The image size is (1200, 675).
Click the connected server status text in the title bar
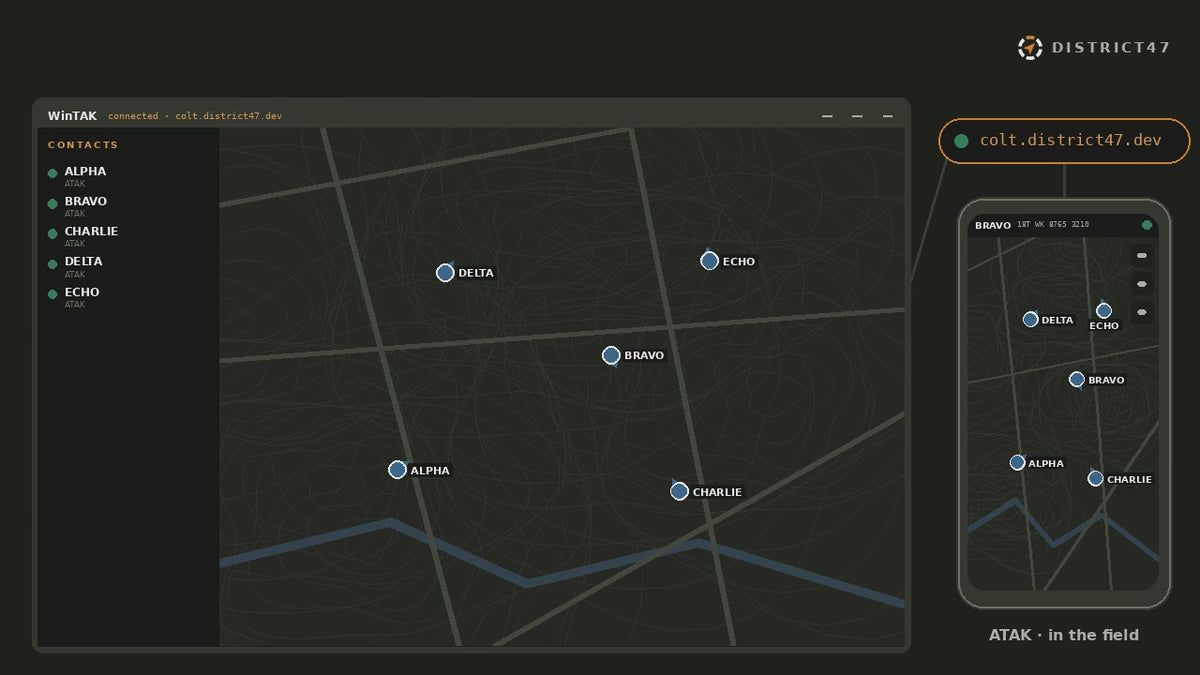tap(195, 116)
